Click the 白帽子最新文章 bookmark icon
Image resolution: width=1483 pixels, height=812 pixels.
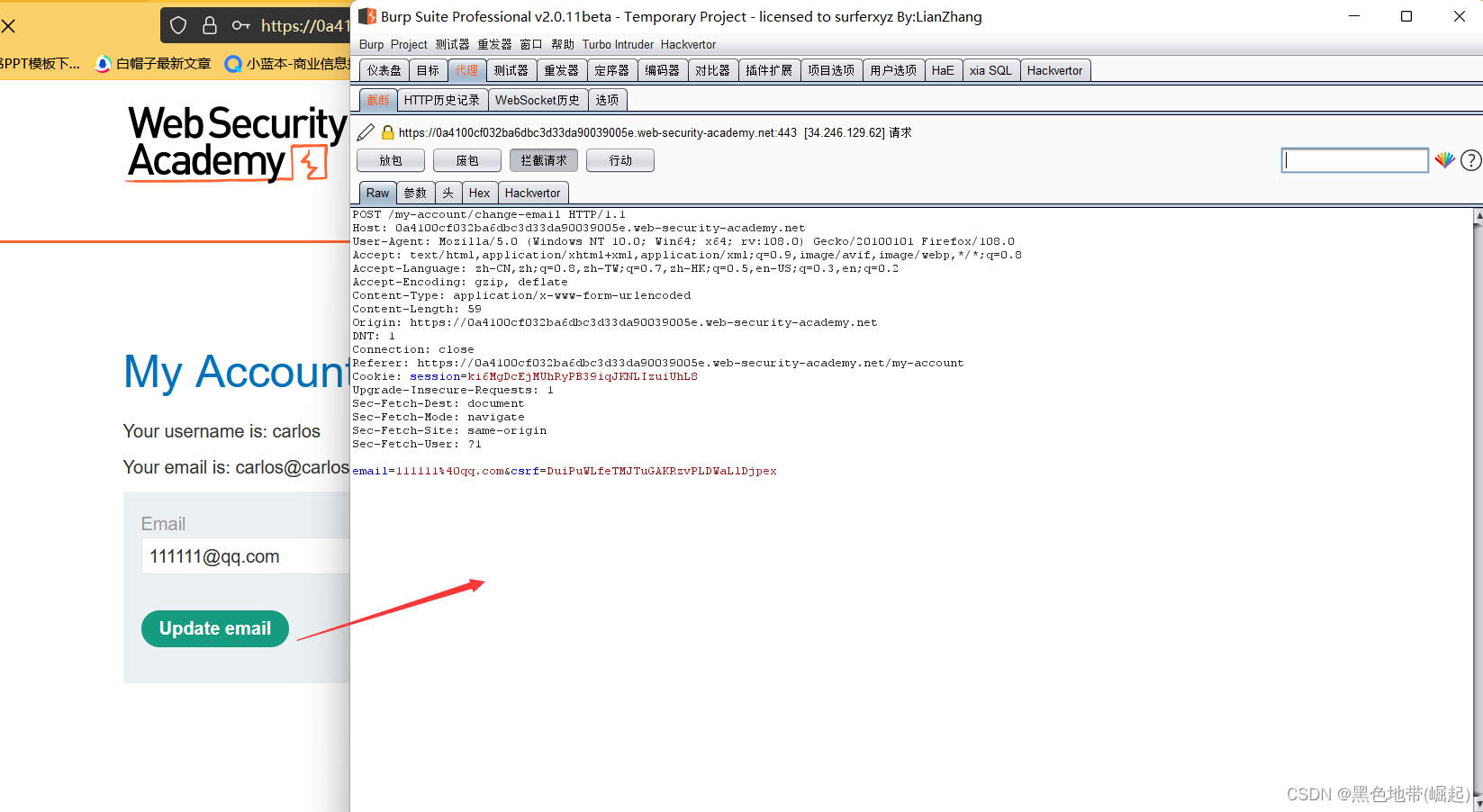click(x=103, y=64)
